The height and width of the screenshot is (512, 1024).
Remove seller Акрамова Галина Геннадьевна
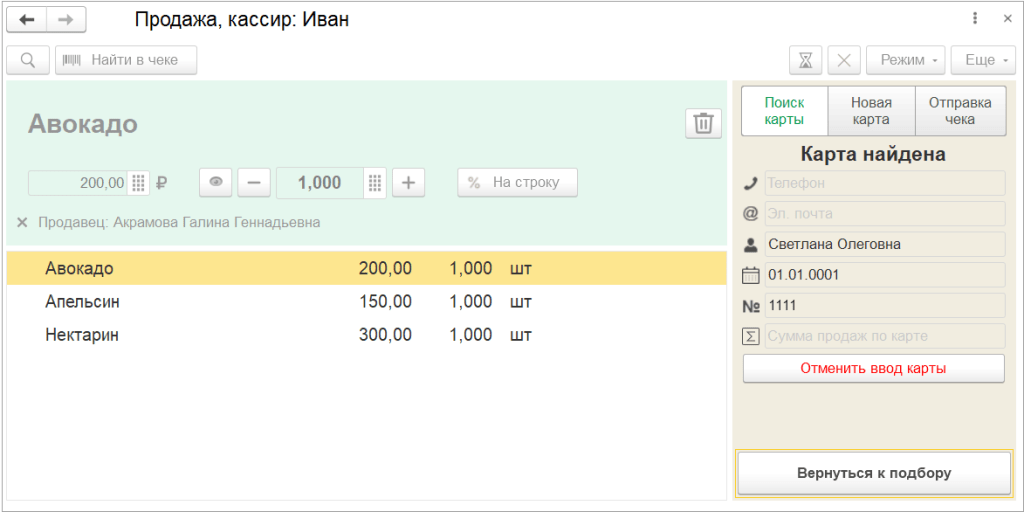tap(22, 223)
